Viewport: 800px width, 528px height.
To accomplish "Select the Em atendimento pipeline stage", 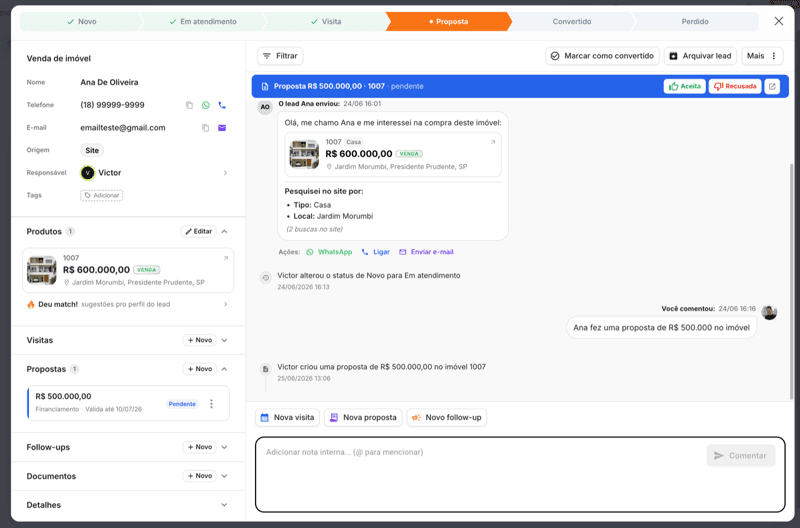I will [203, 21].
